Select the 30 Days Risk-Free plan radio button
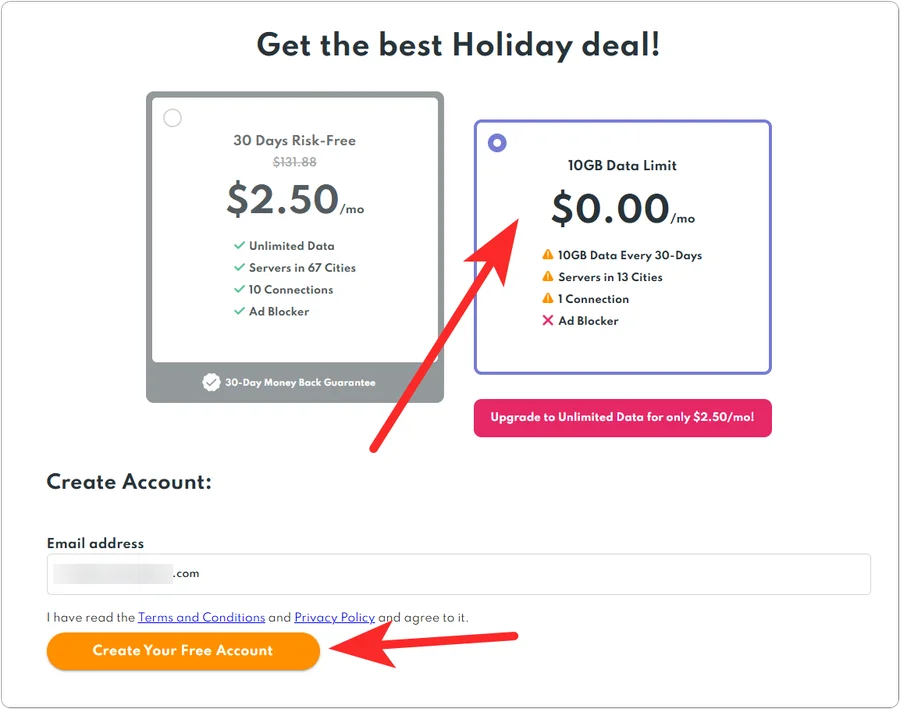The width and height of the screenshot is (900, 709). [173, 118]
